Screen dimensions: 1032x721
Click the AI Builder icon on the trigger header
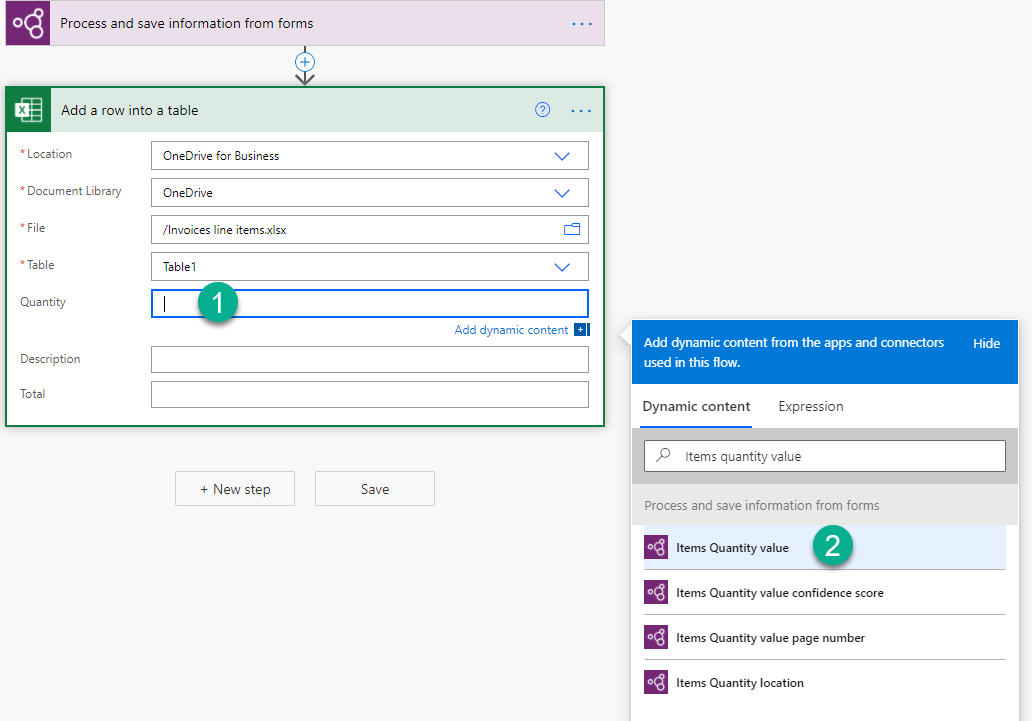pos(26,22)
